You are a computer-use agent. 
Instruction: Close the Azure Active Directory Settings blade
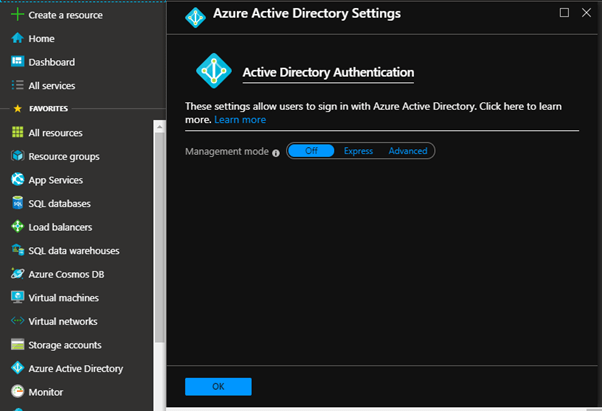click(x=586, y=13)
